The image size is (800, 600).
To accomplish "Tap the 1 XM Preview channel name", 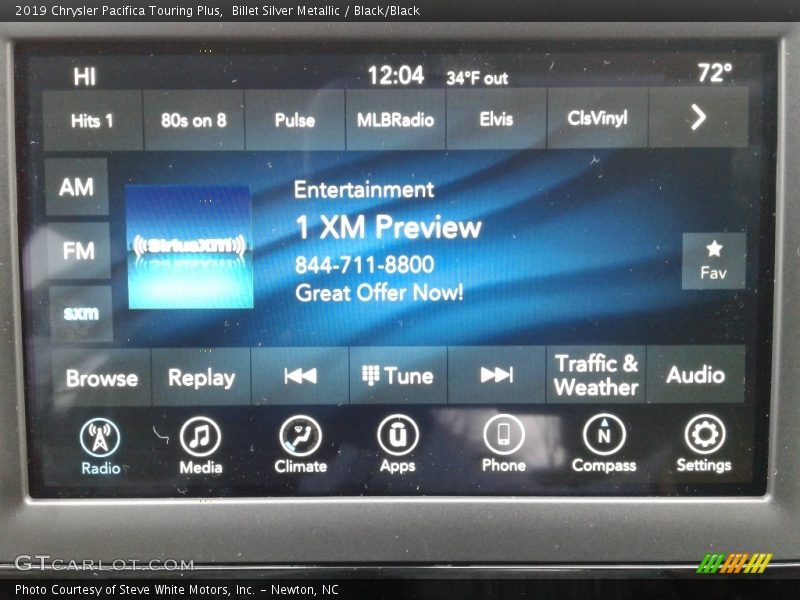I will coord(388,227).
